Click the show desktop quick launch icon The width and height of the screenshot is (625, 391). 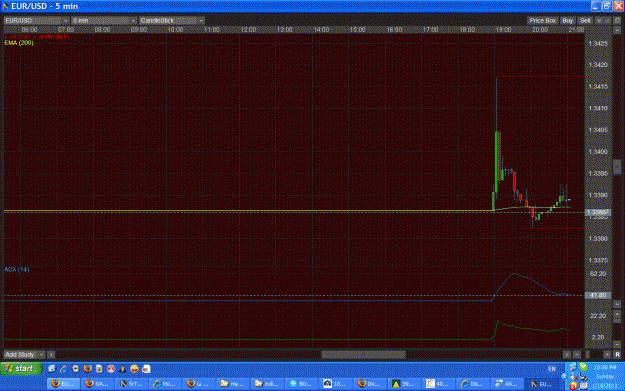(51, 369)
